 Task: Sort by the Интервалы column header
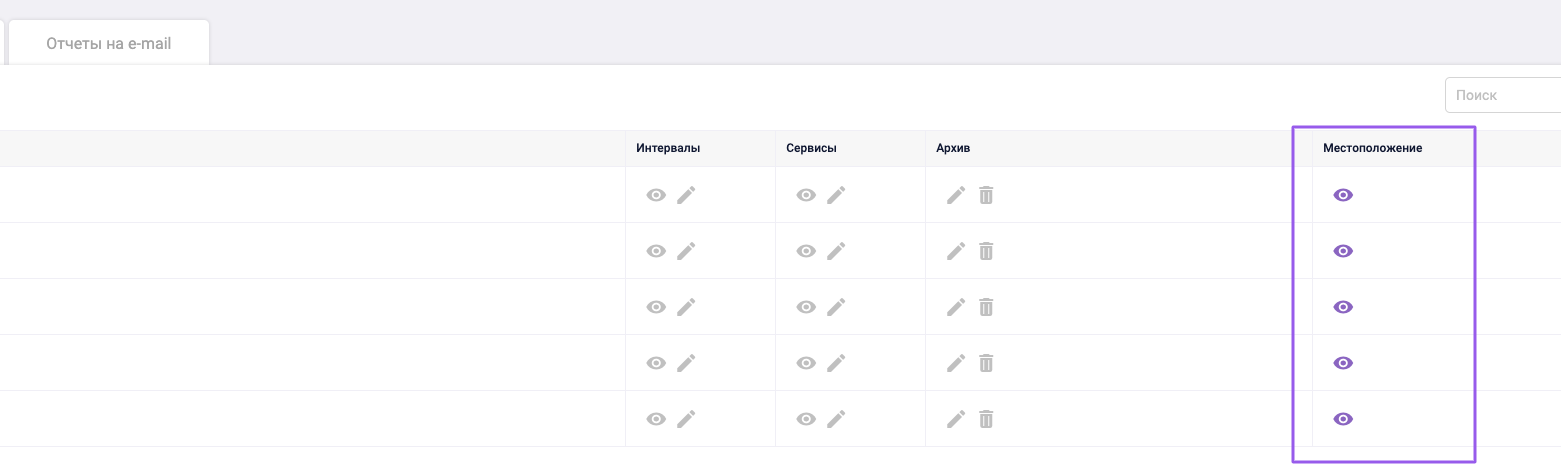click(668, 148)
